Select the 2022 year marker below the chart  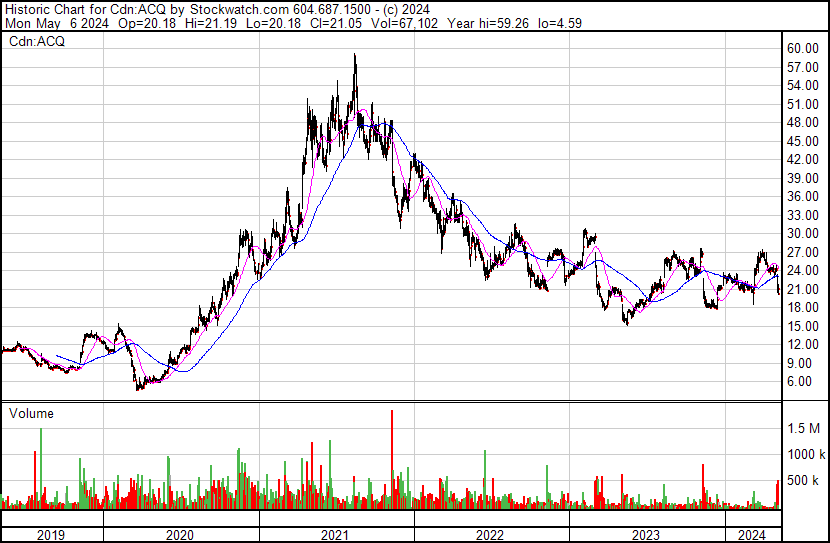point(491,535)
